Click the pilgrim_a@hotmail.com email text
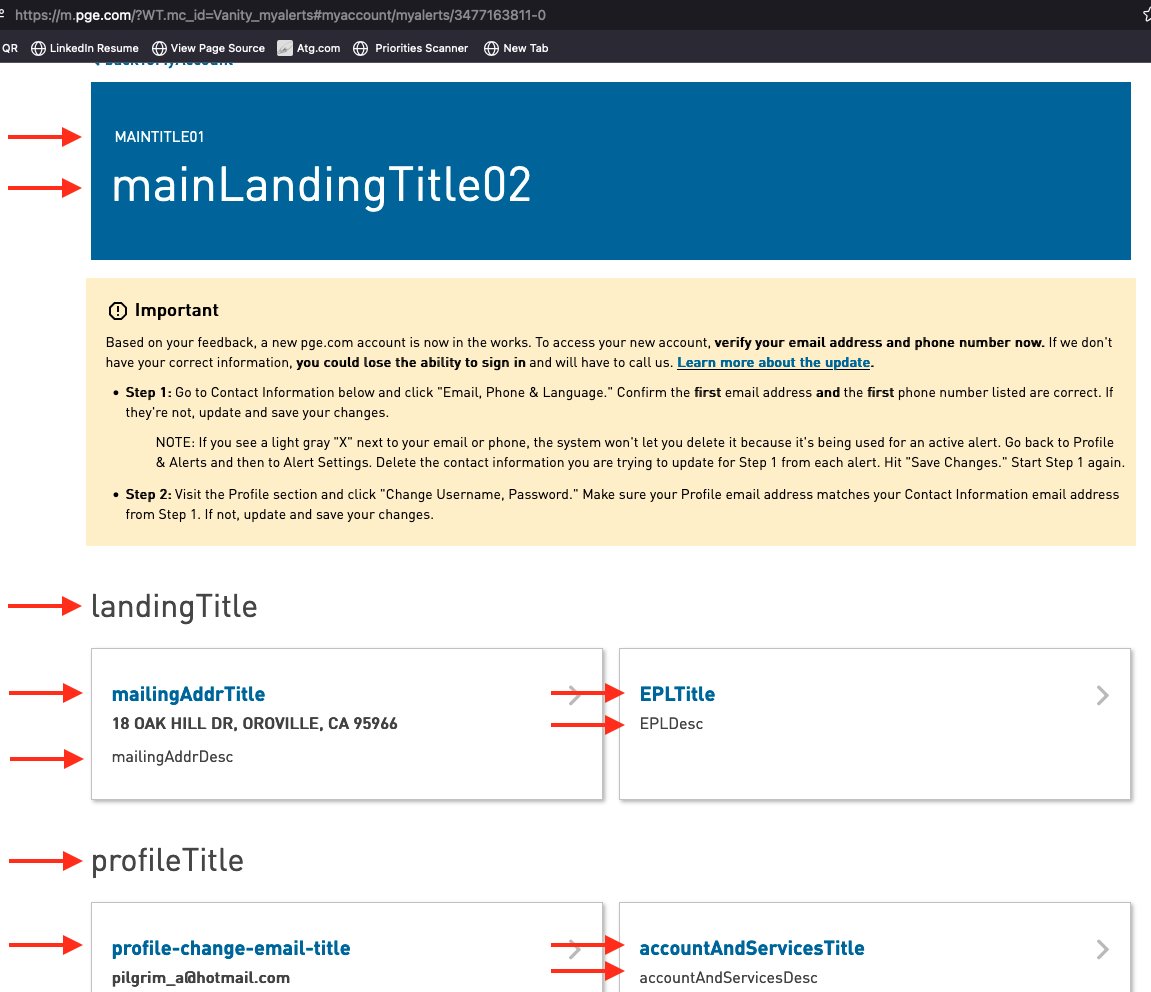Screen dimensions: 1151x992 click(200, 978)
